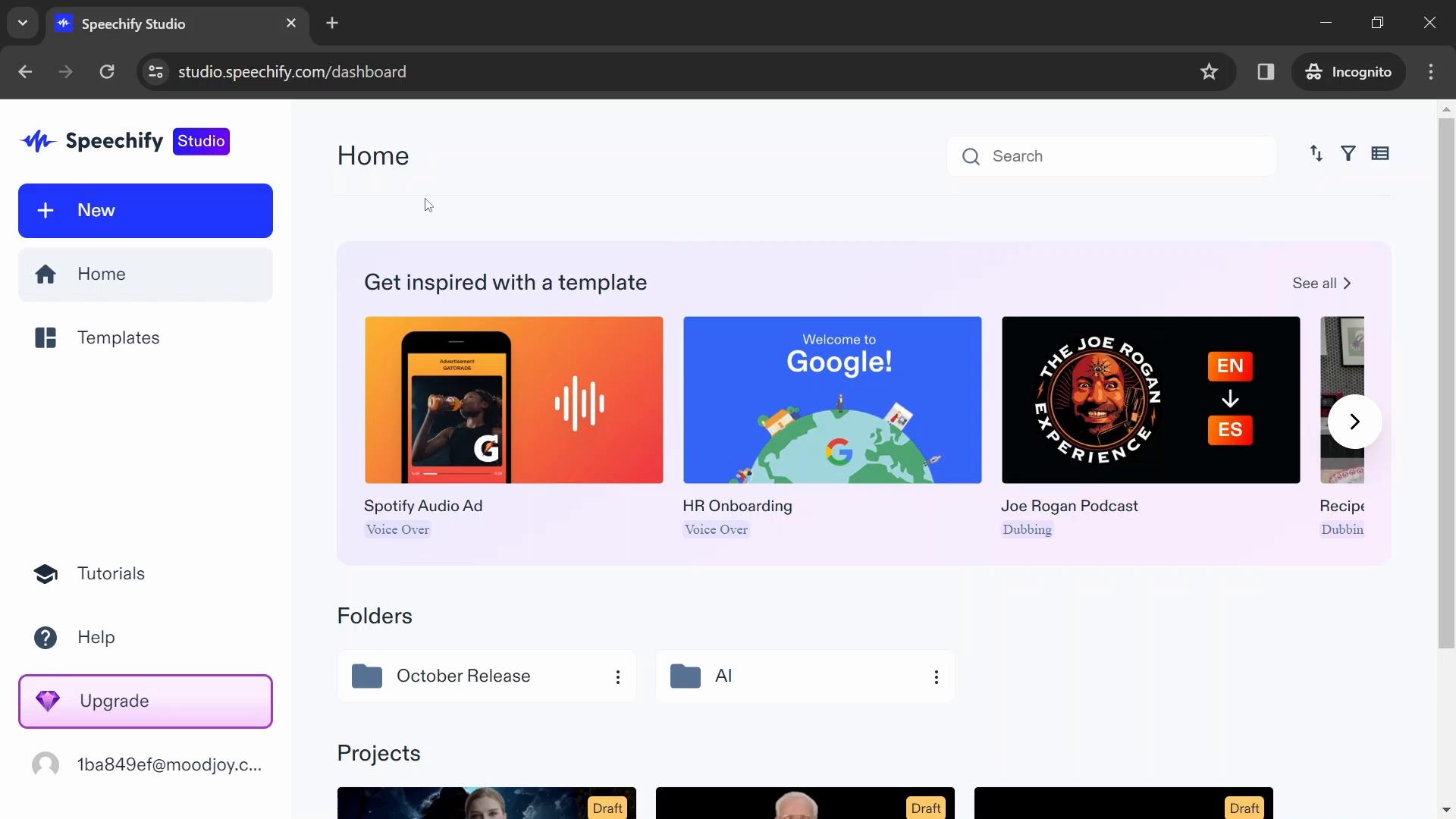This screenshot has width=1456, height=819.
Task: Expand the October Release folder options
Action: (617, 677)
